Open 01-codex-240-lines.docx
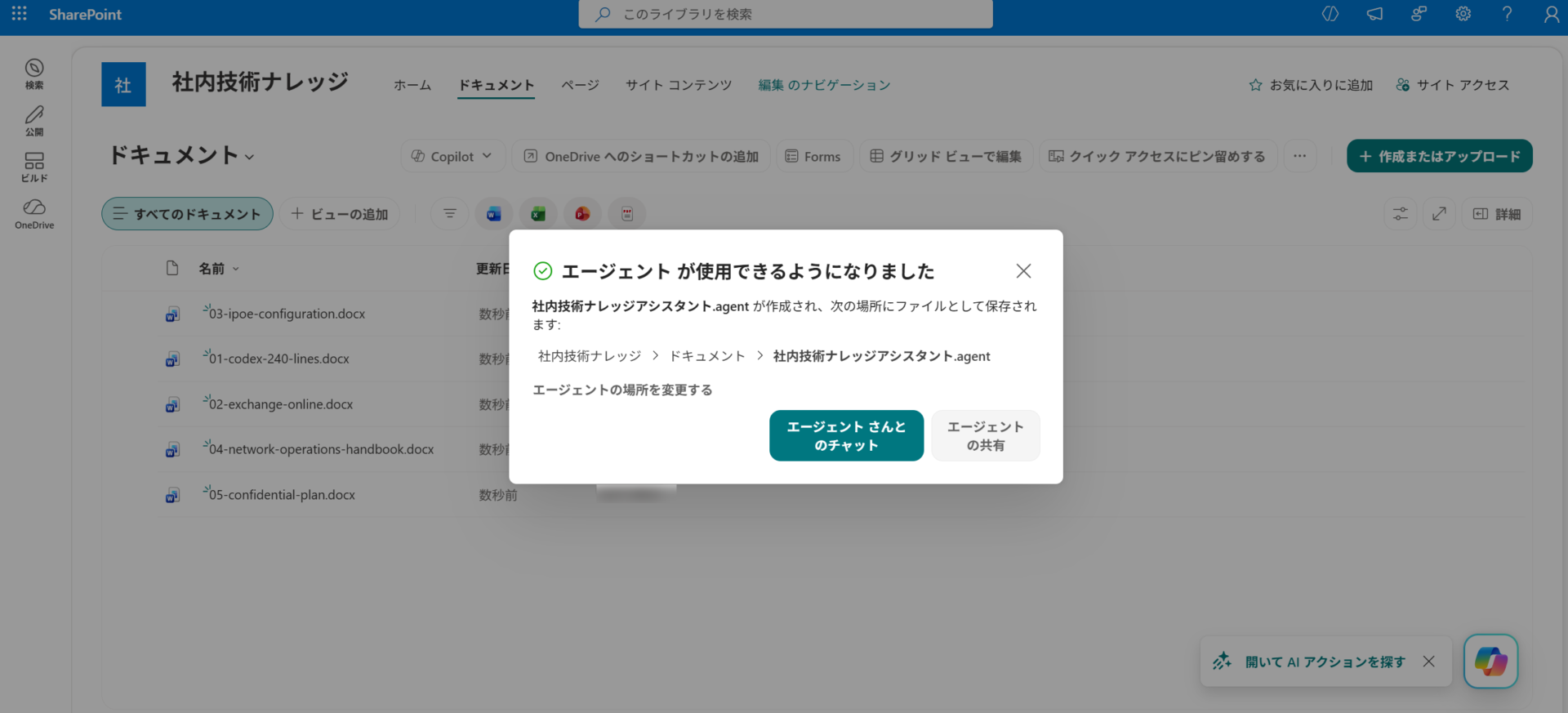Image resolution: width=1568 pixels, height=713 pixels. click(x=278, y=359)
